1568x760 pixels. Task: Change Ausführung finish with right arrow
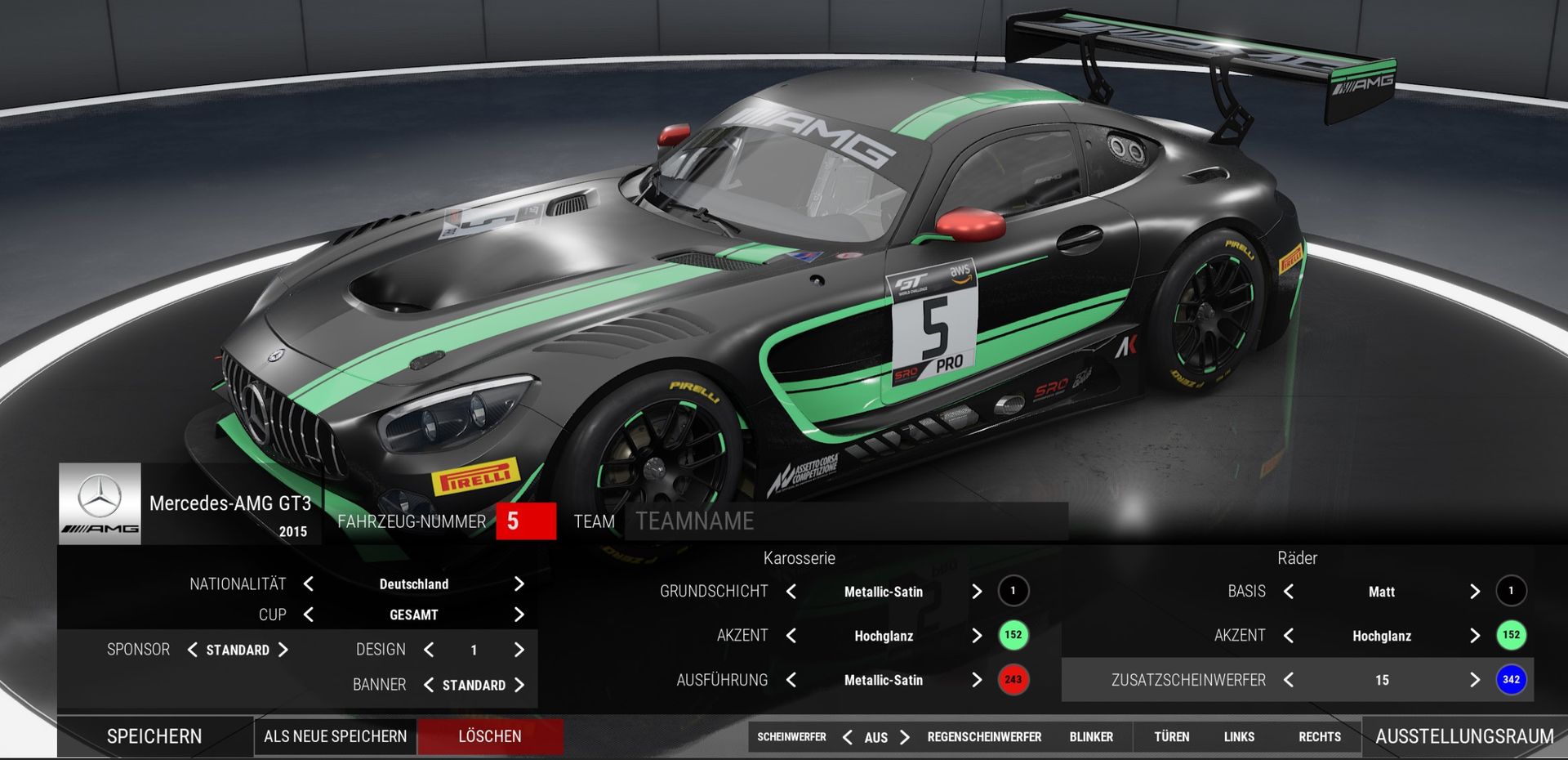pyautogui.click(x=977, y=680)
